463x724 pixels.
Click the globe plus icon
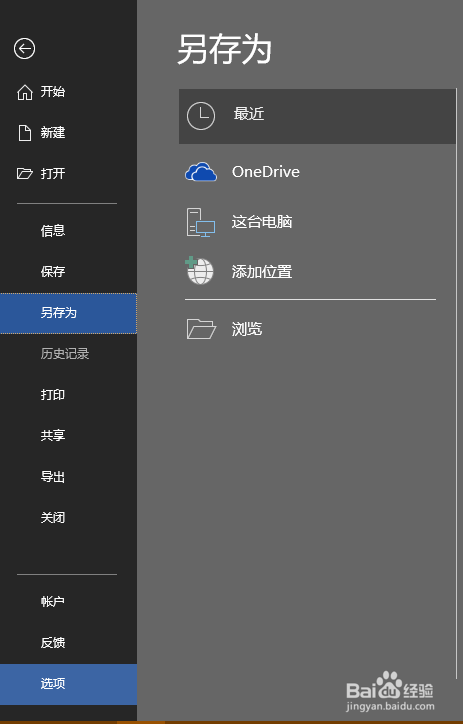(x=199, y=271)
